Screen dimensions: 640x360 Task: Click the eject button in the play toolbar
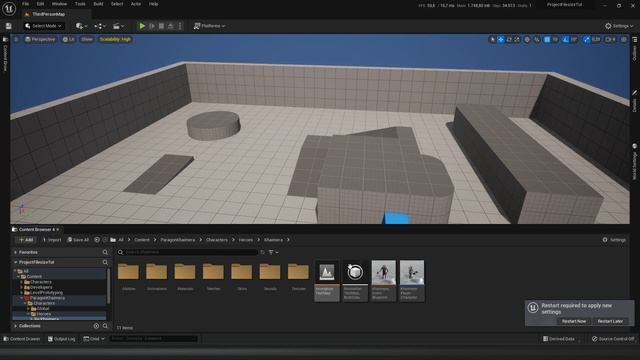[x=171, y=26]
